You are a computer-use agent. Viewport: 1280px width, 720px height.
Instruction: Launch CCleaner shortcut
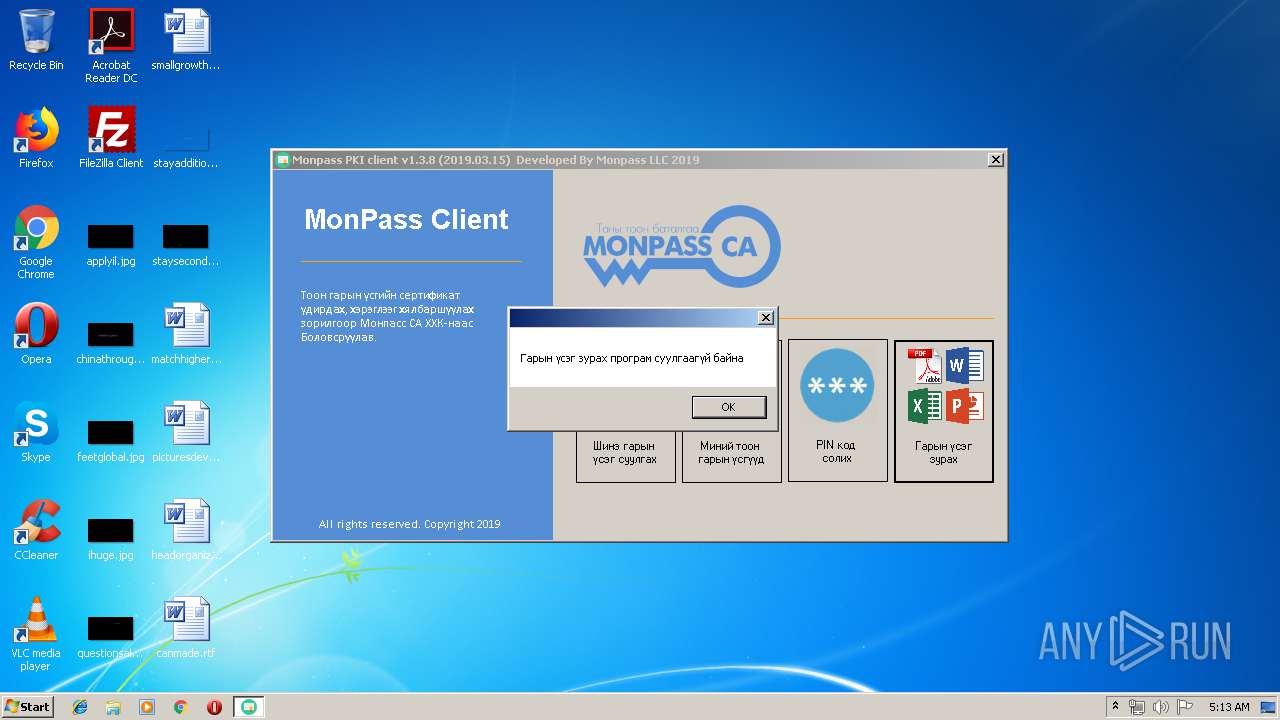(36, 530)
